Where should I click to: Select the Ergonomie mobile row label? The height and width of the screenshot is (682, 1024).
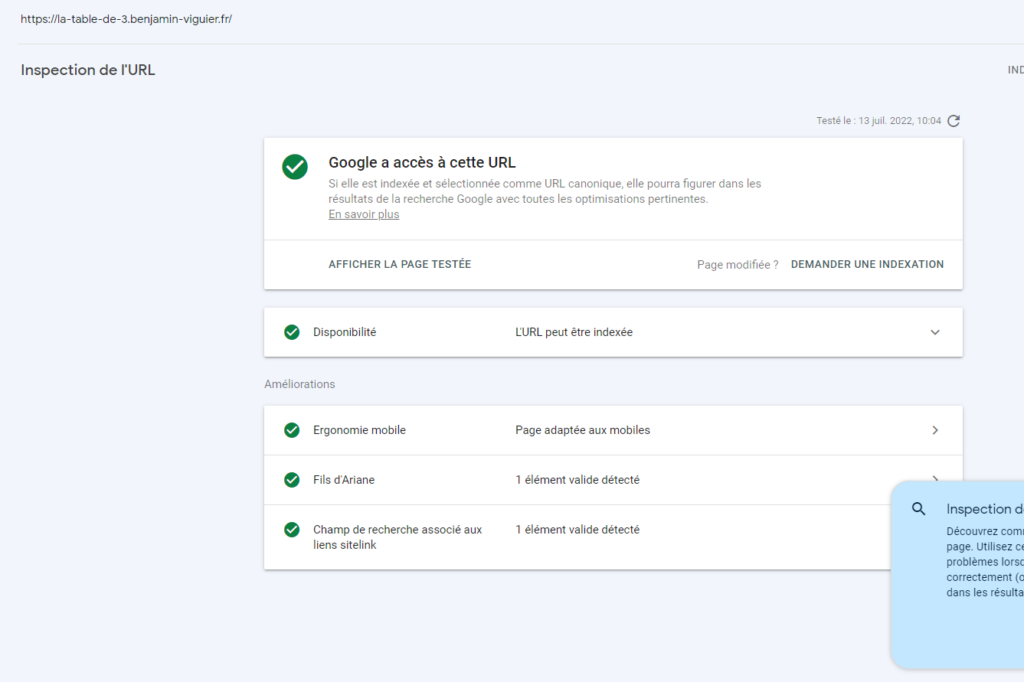(359, 430)
